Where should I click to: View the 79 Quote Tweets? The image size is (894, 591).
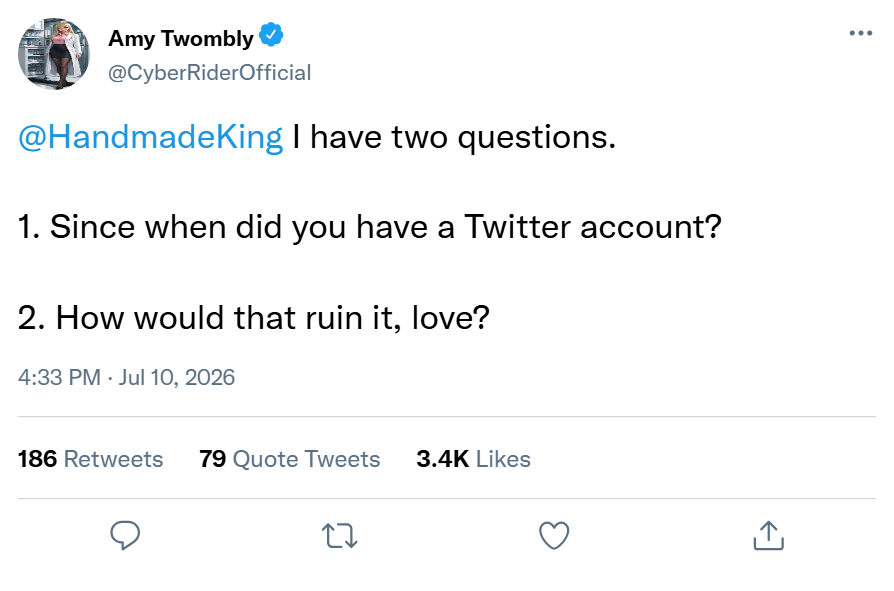click(290, 459)
